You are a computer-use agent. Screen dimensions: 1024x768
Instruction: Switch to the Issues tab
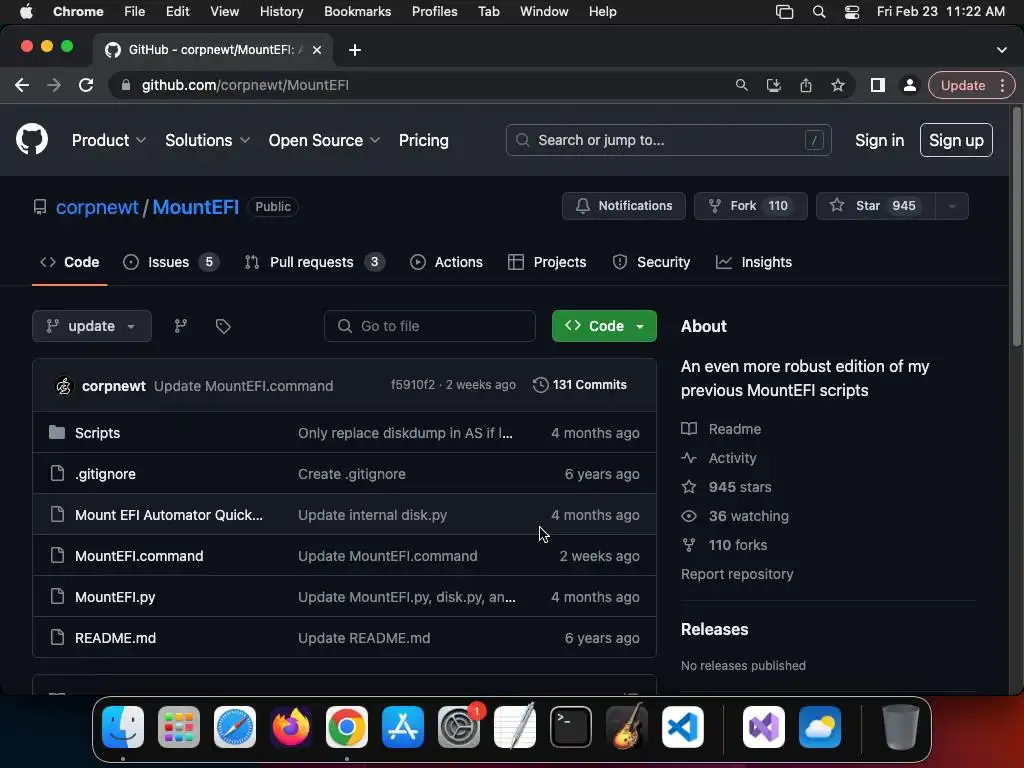tap(171, 262)
